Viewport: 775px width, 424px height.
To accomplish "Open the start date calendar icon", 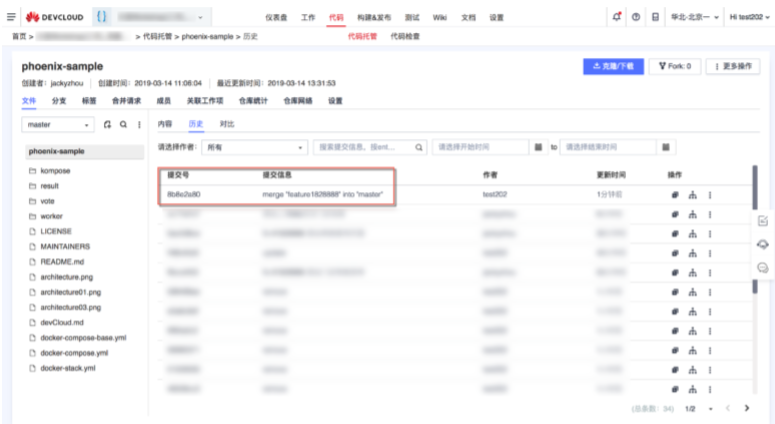I will 538,147.
